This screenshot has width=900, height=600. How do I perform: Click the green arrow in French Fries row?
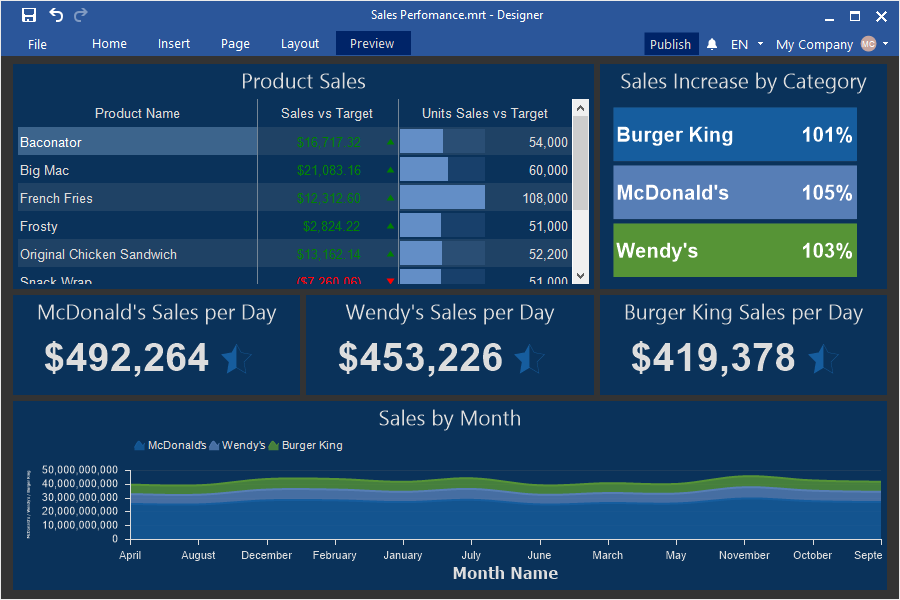pos(390,198)
